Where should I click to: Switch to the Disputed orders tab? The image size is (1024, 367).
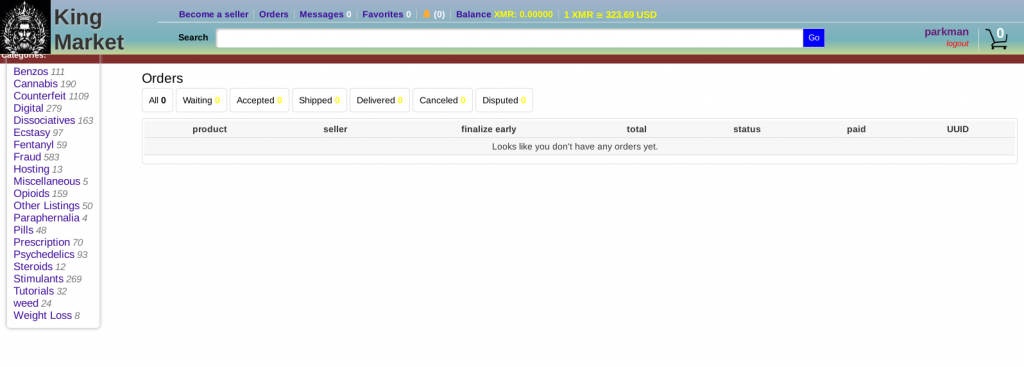click(x=504, y=101)
